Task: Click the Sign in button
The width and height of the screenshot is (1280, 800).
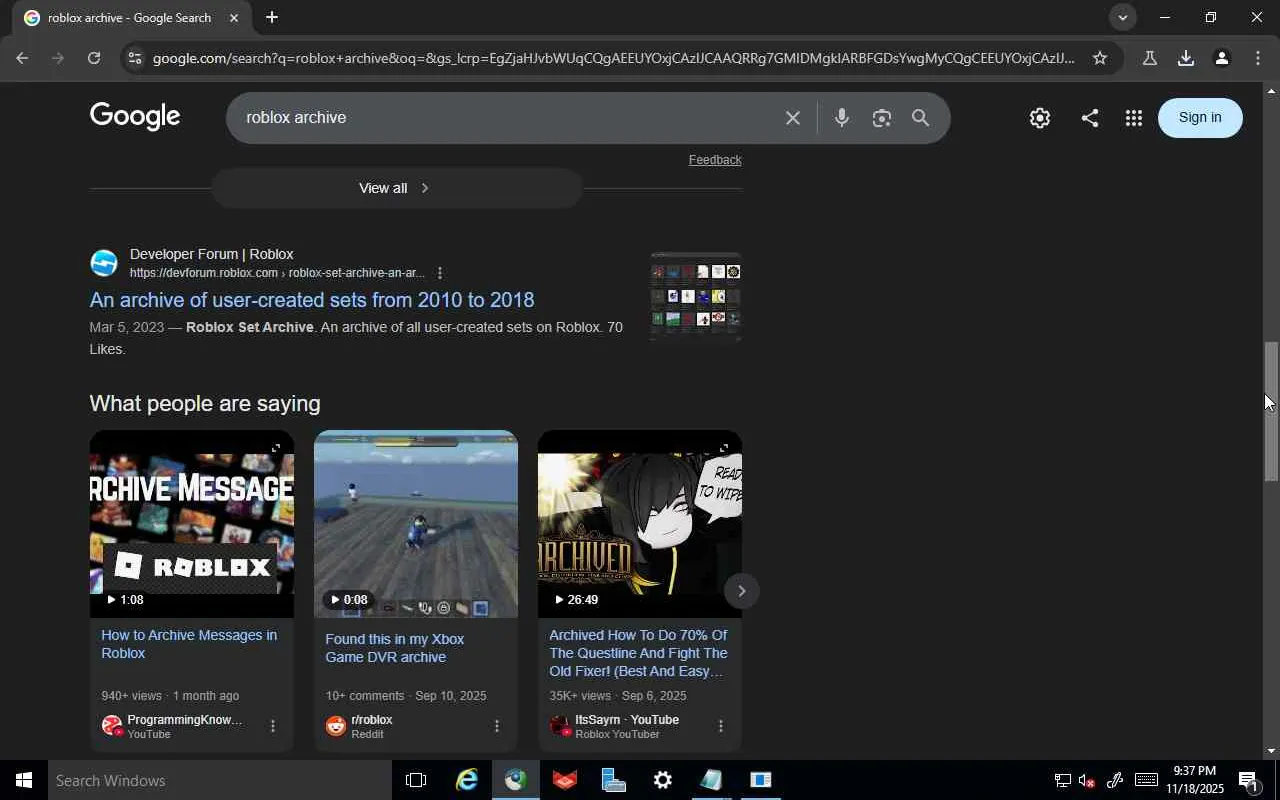Action: coord(1199,118)
